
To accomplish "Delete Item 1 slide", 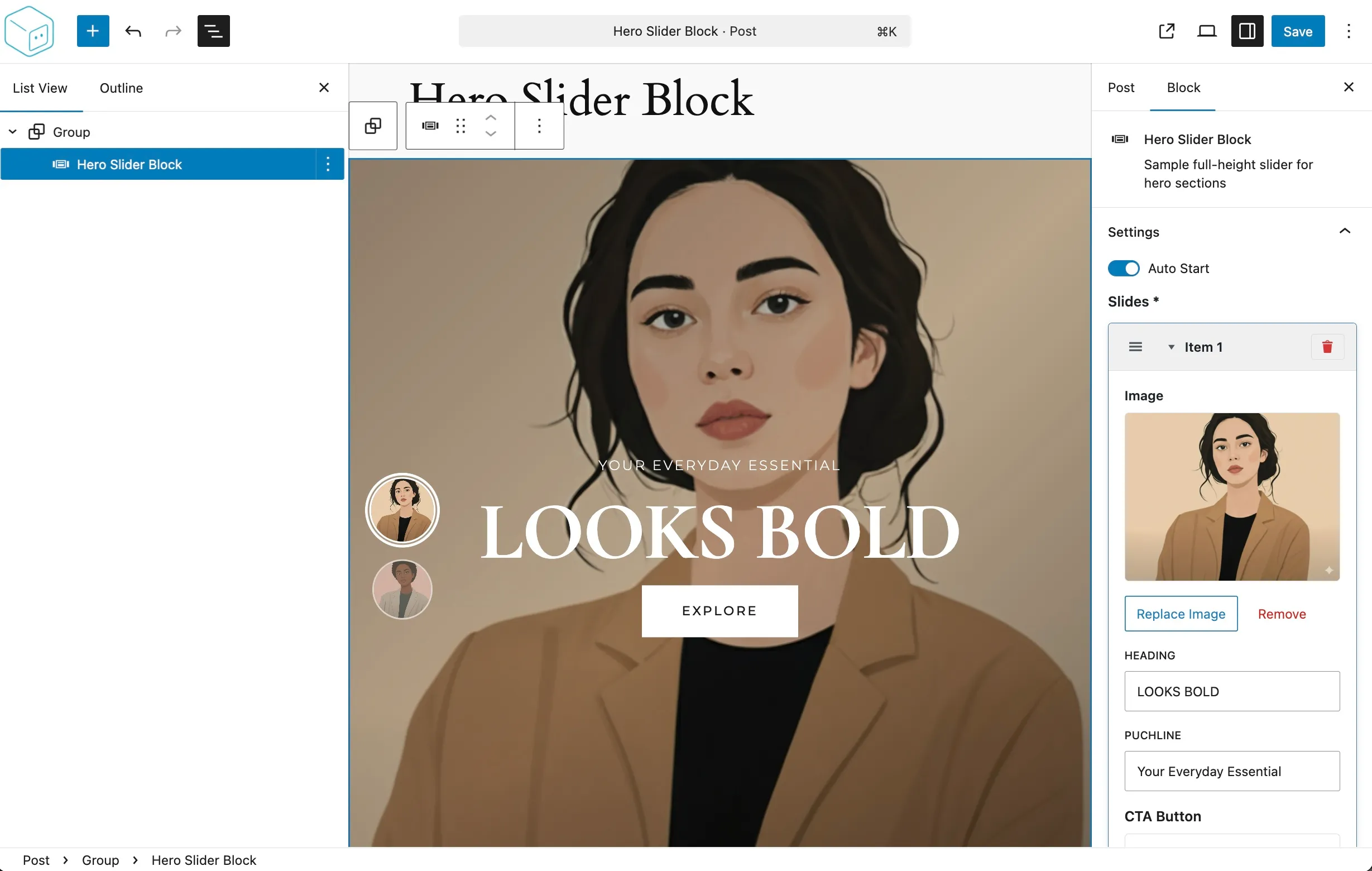I will tap(1327, 347).
